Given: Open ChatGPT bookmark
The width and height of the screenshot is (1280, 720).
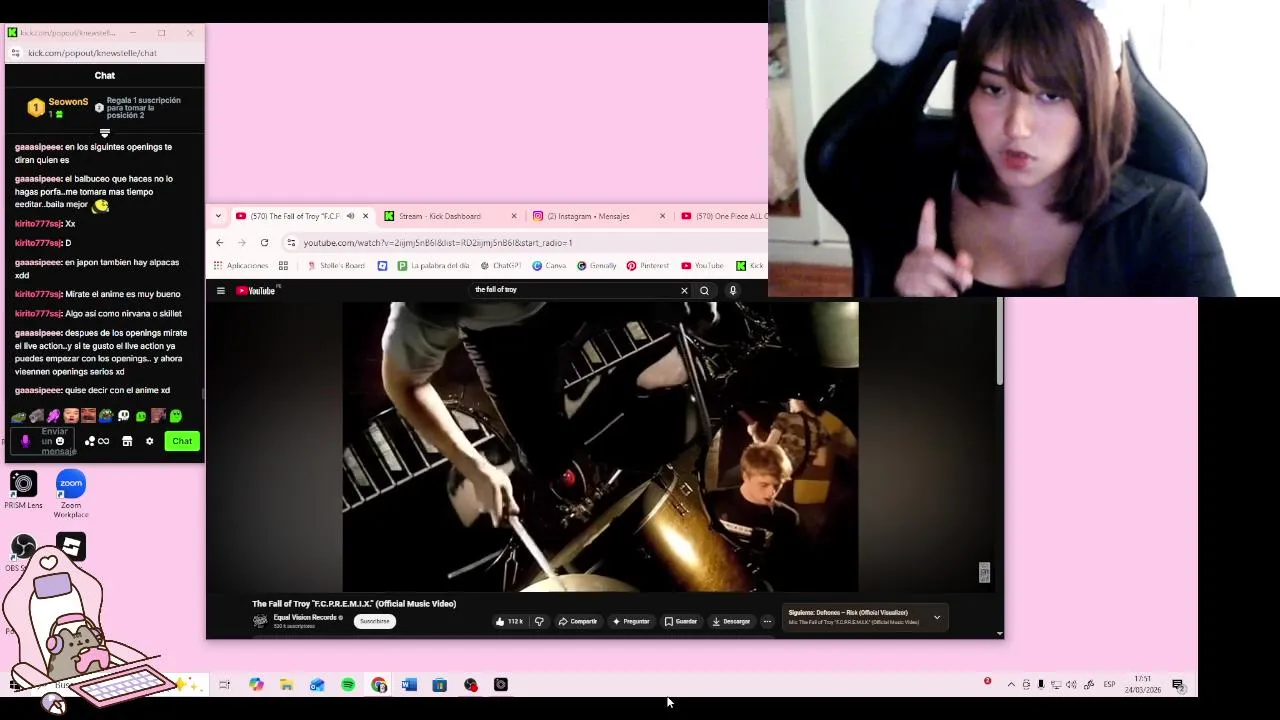Looking at the screenshot, I should pyautogui.click(x=501, y=266).
